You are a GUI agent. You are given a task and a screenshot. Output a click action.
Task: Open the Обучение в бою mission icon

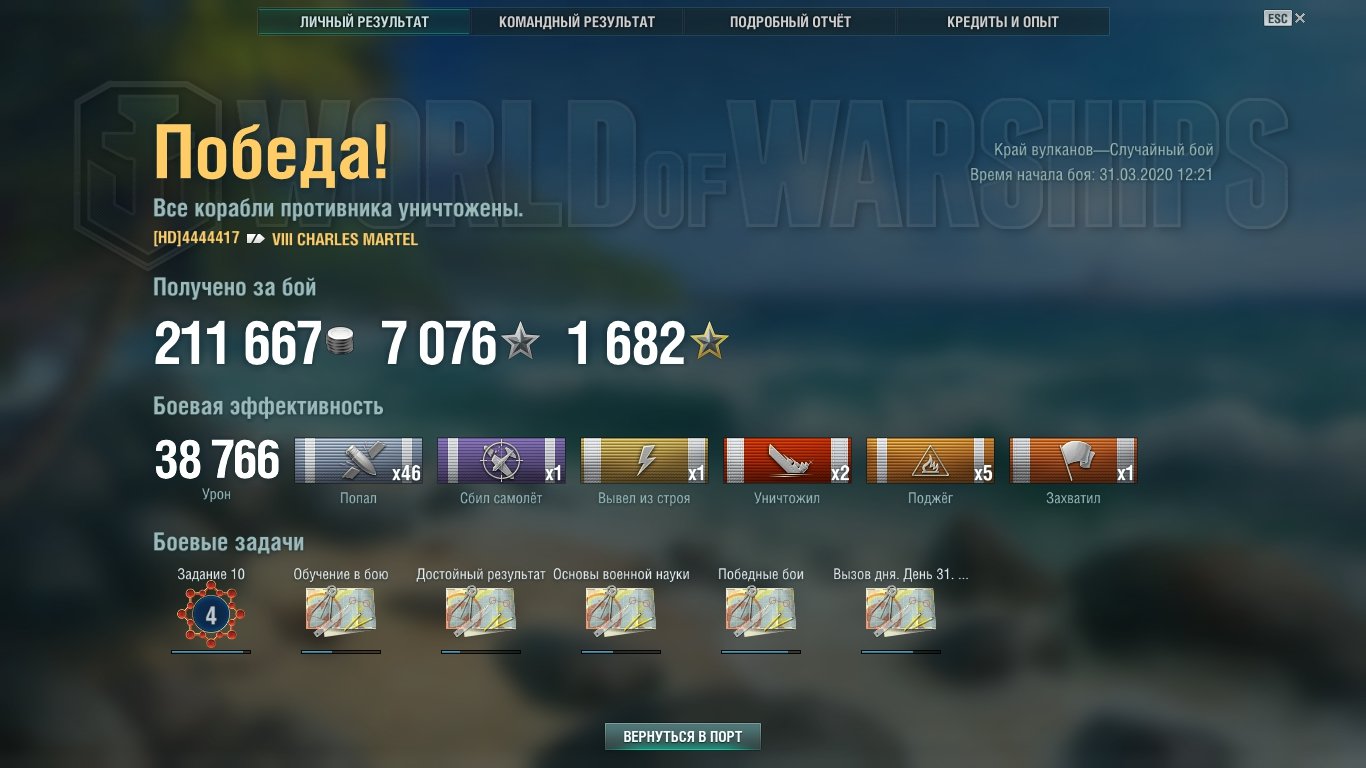341,612
